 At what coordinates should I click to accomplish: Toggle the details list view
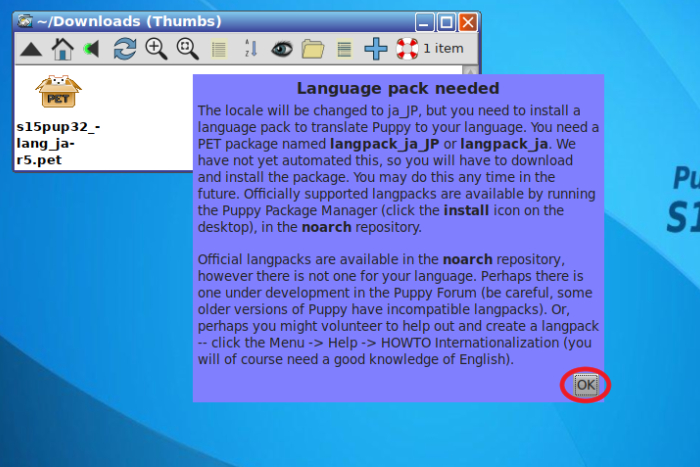click(x=219, y=49)
